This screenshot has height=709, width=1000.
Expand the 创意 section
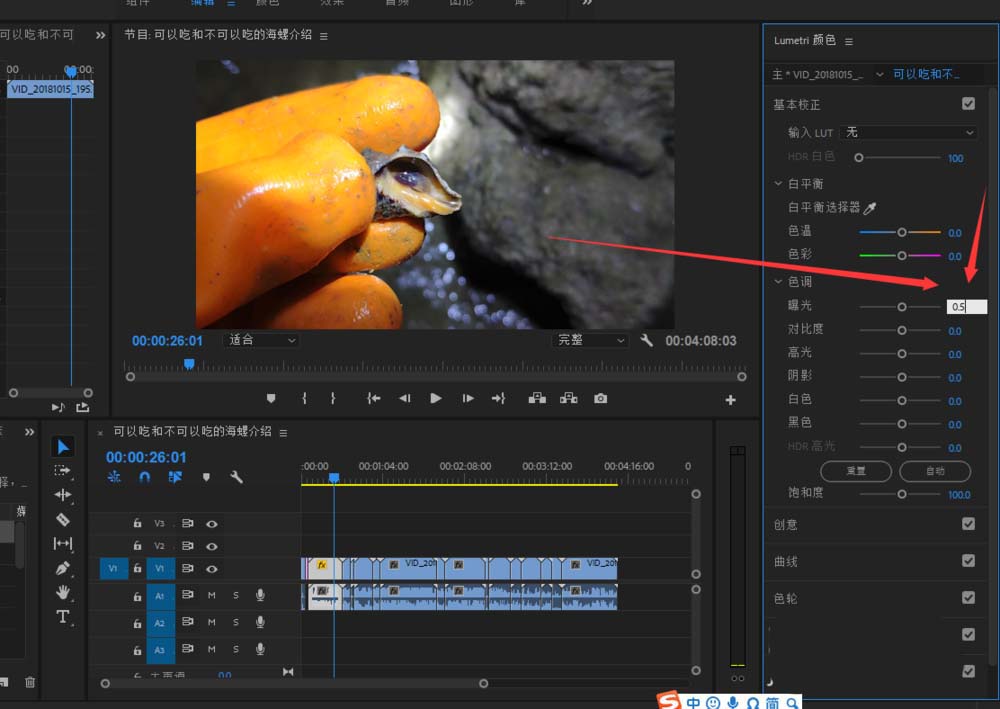pos(786,525)
